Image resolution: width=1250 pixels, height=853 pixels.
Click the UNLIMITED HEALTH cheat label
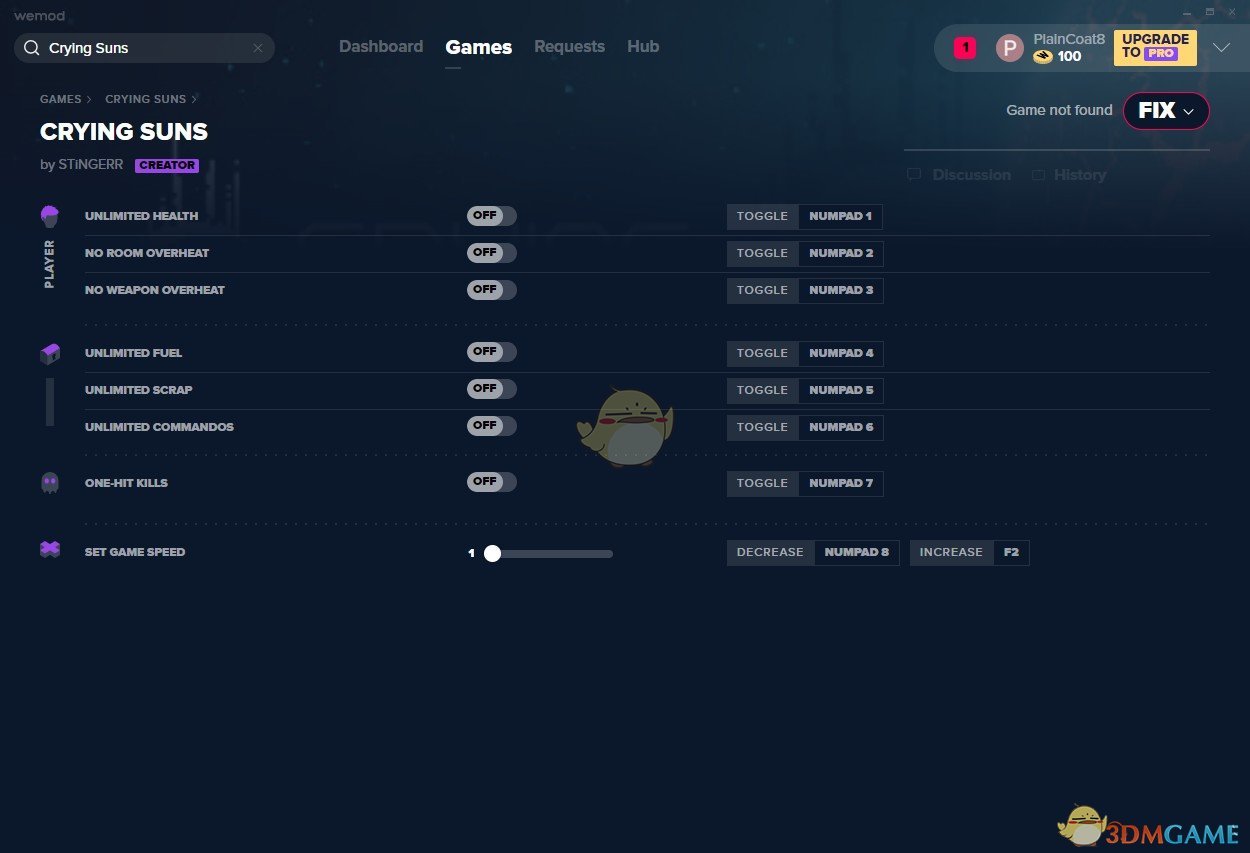[x=141, y=216]
